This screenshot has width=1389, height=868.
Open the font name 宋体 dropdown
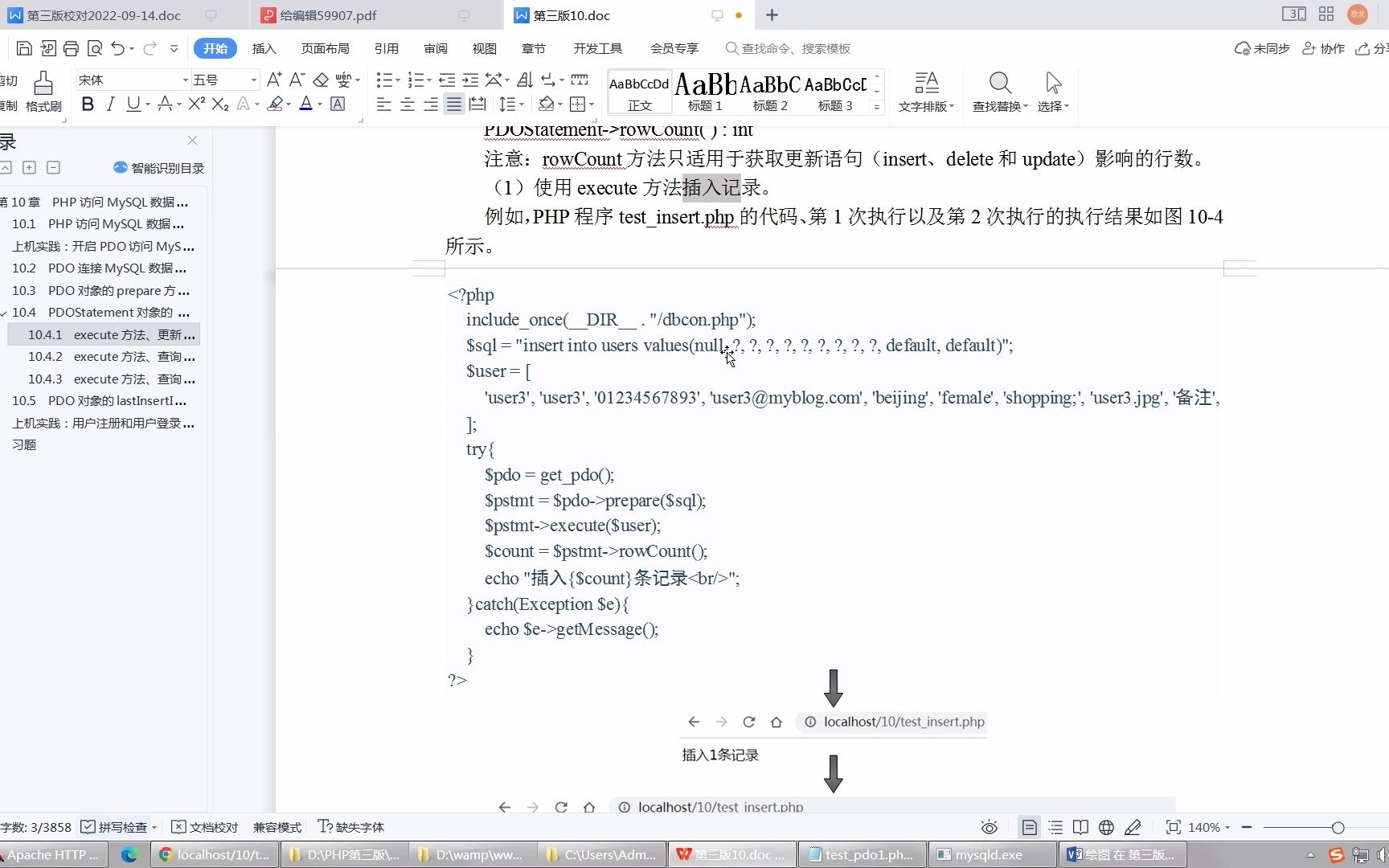coord(185,80)
